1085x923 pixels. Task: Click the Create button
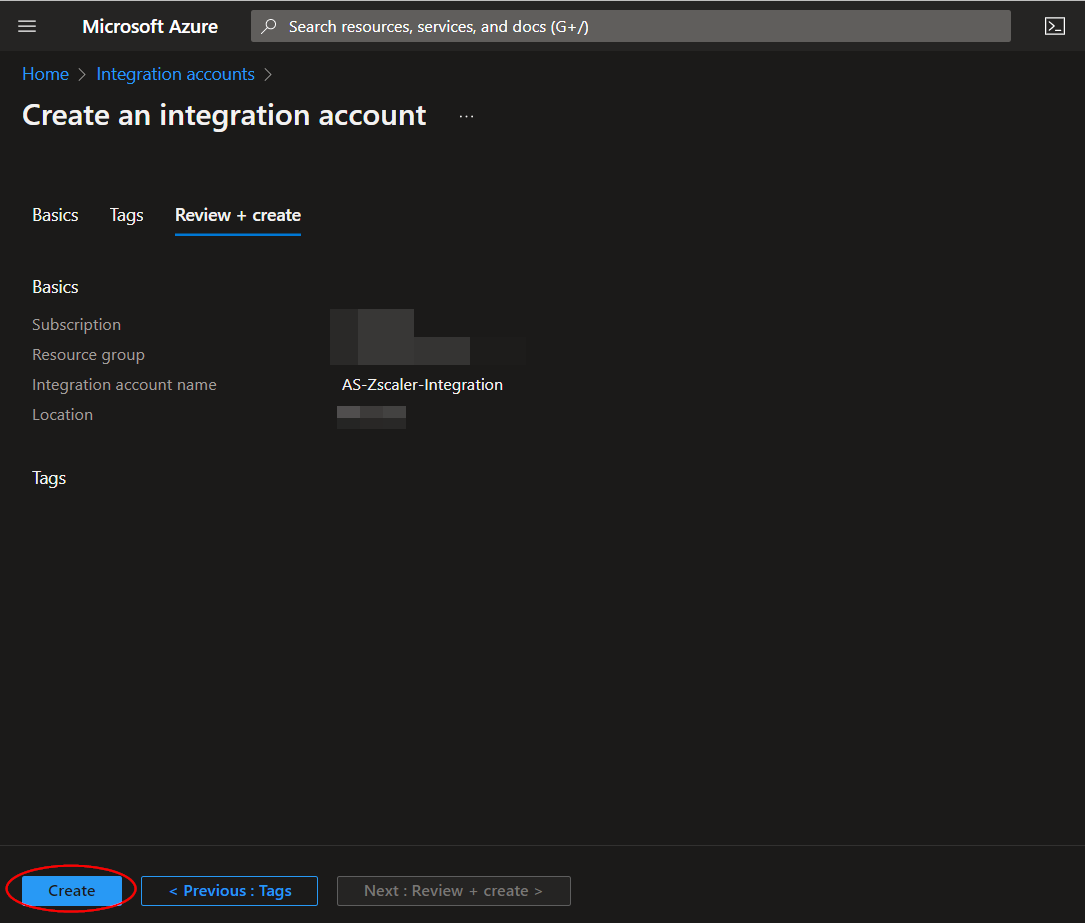tap(72, 890)
